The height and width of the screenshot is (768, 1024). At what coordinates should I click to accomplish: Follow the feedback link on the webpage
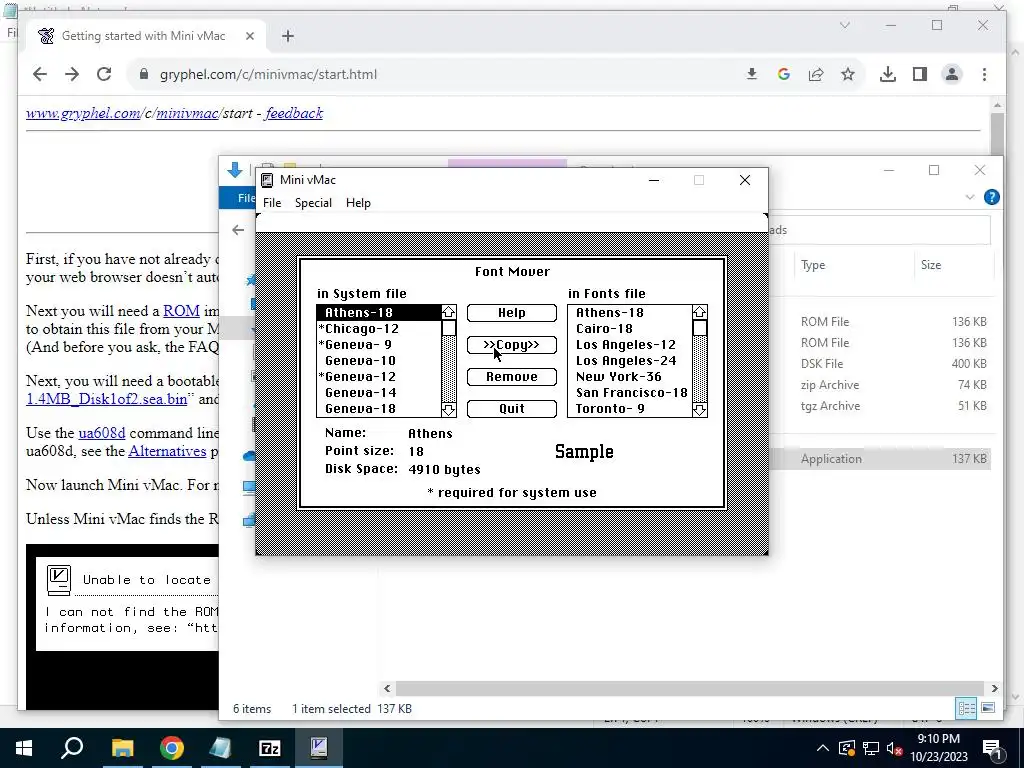pos(294,113)
